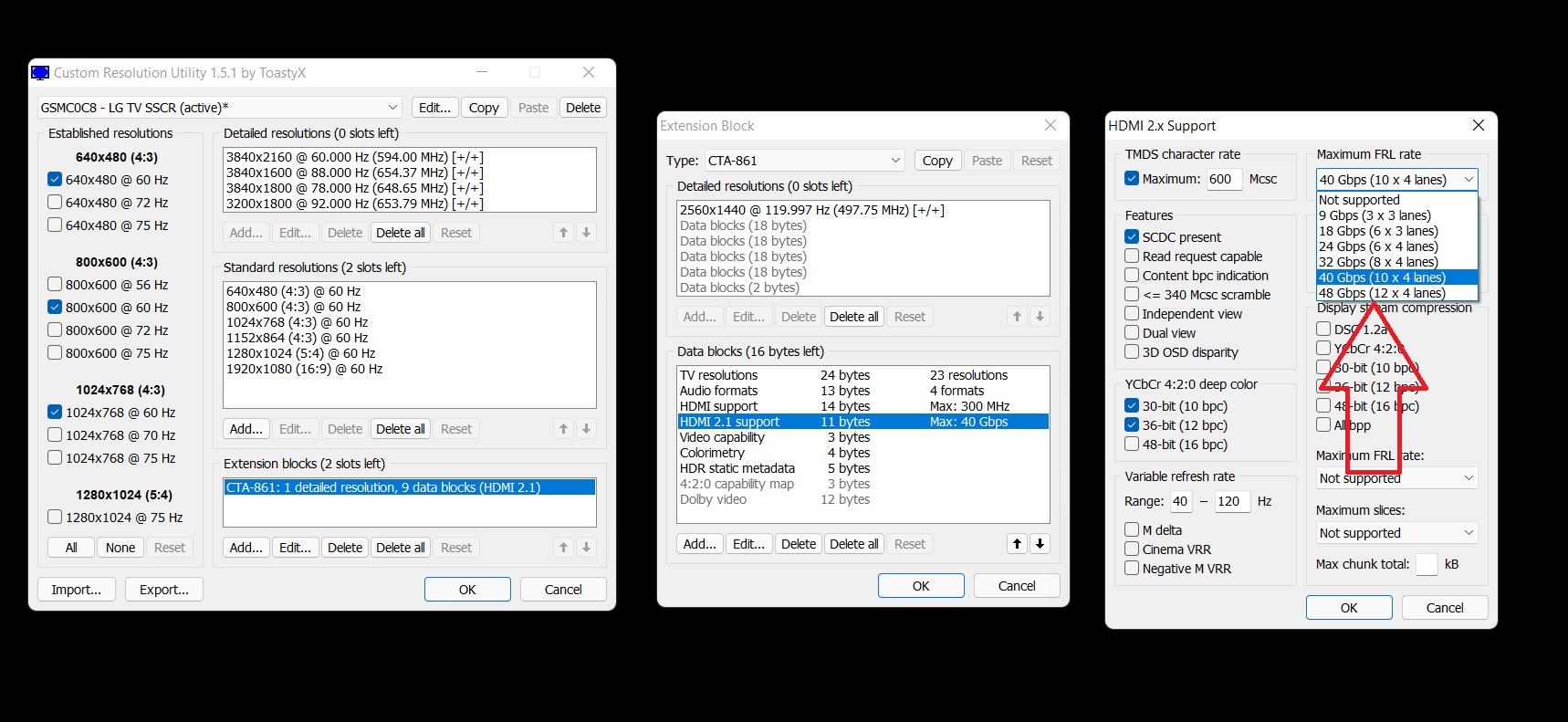1568x722 pixels.
Task: Edit the selected HDMI 2.1 data block
Action: pos(748,544)
